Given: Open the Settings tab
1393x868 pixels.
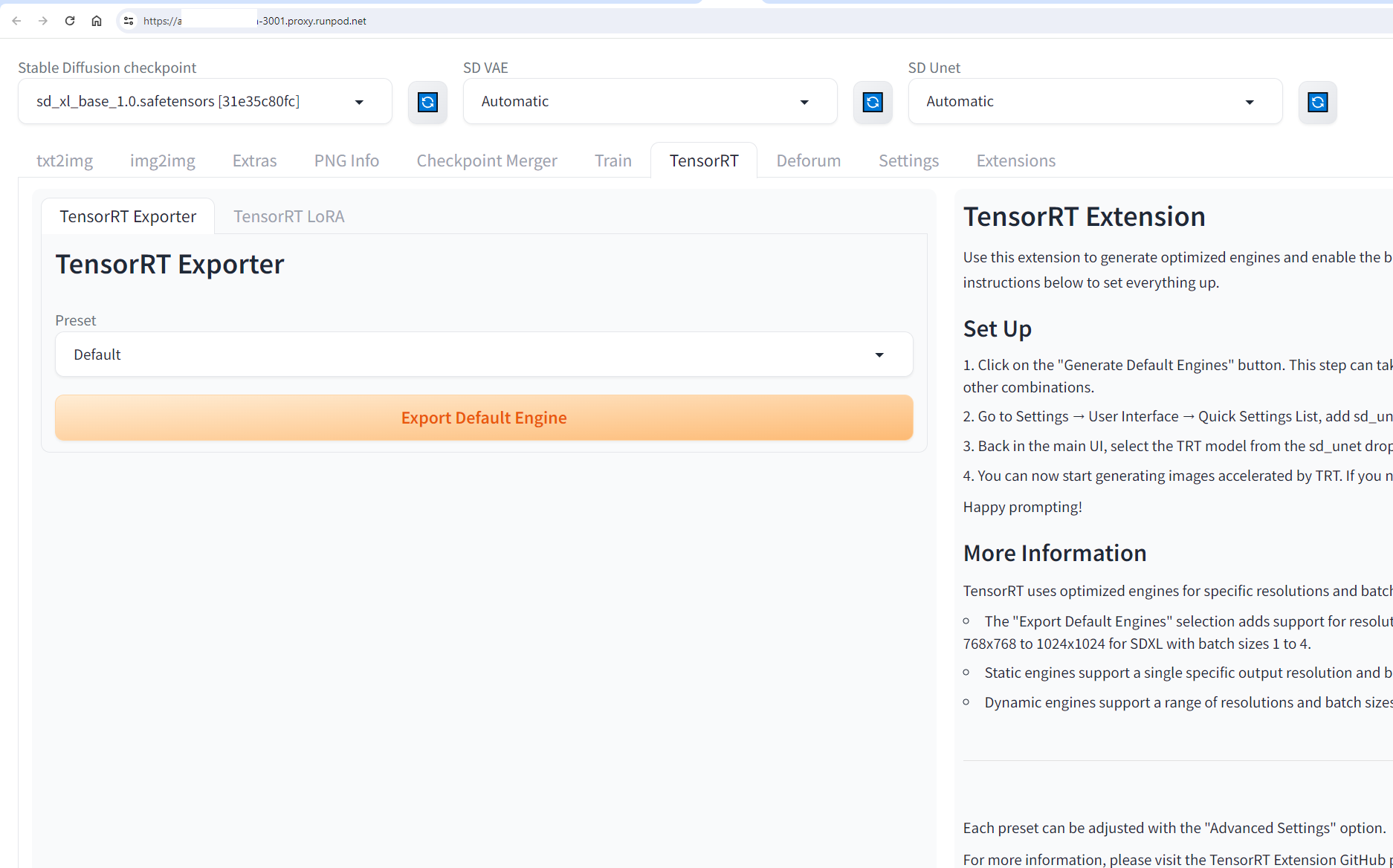Looking at the screenshot, I should click(908, 161).
